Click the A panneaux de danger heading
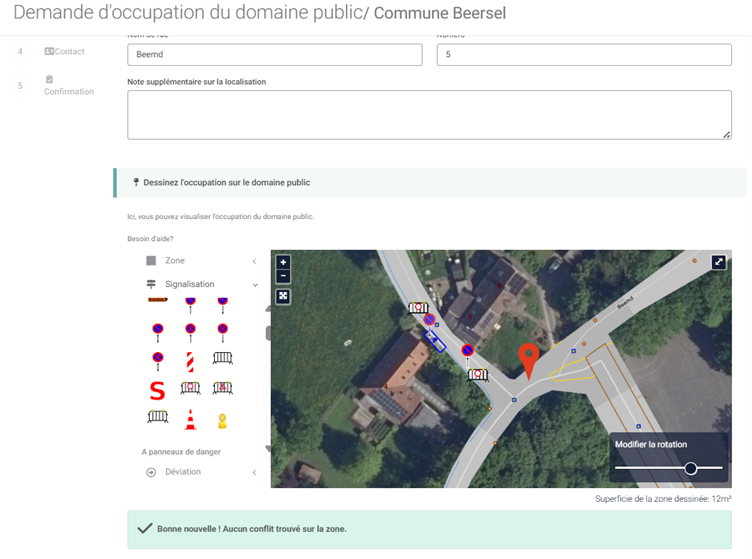The width and height of the screenshot is (752, 559). 181,452
